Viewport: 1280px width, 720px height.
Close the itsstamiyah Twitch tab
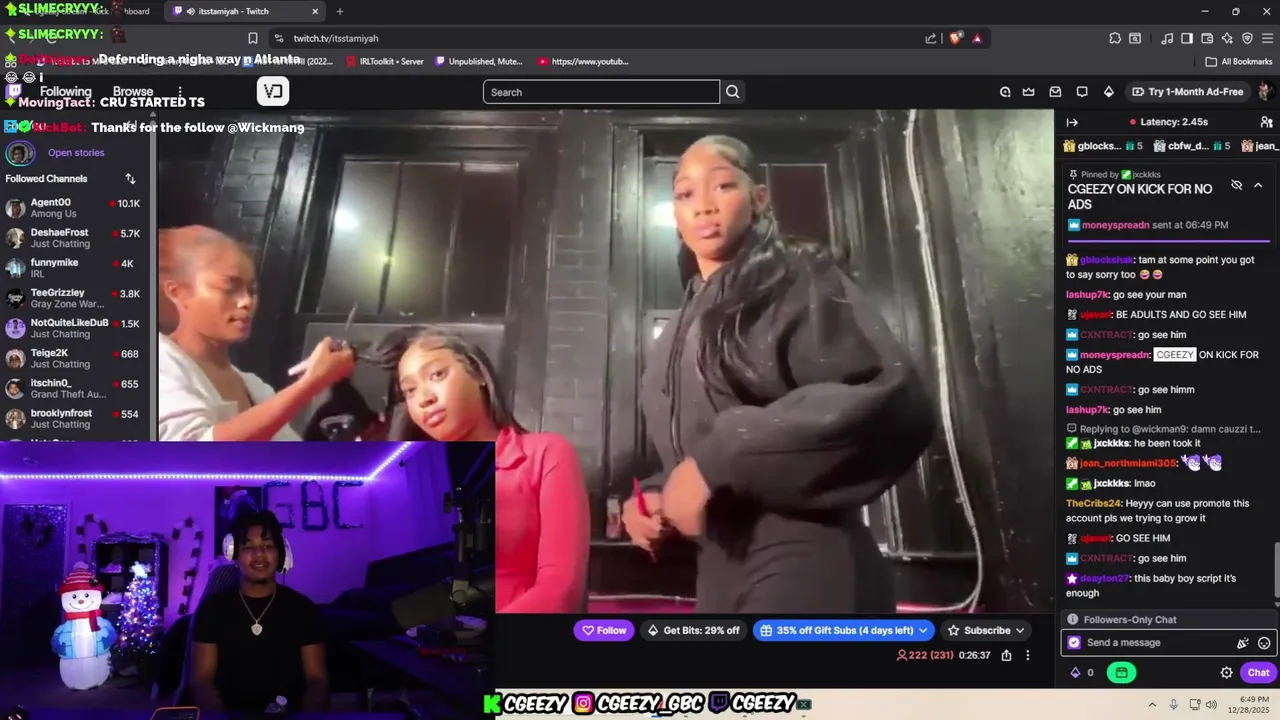[x=315, y=11]
